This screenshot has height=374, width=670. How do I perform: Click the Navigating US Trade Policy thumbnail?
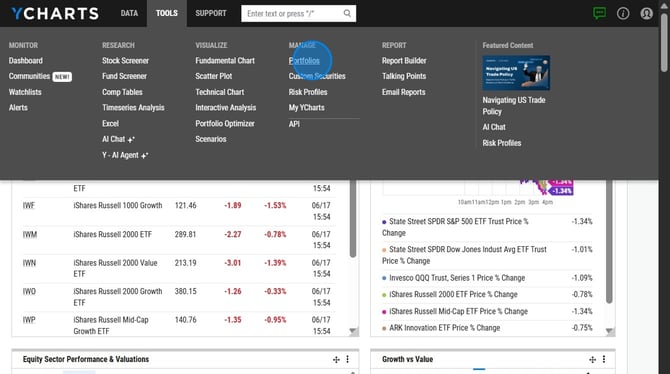516,73
